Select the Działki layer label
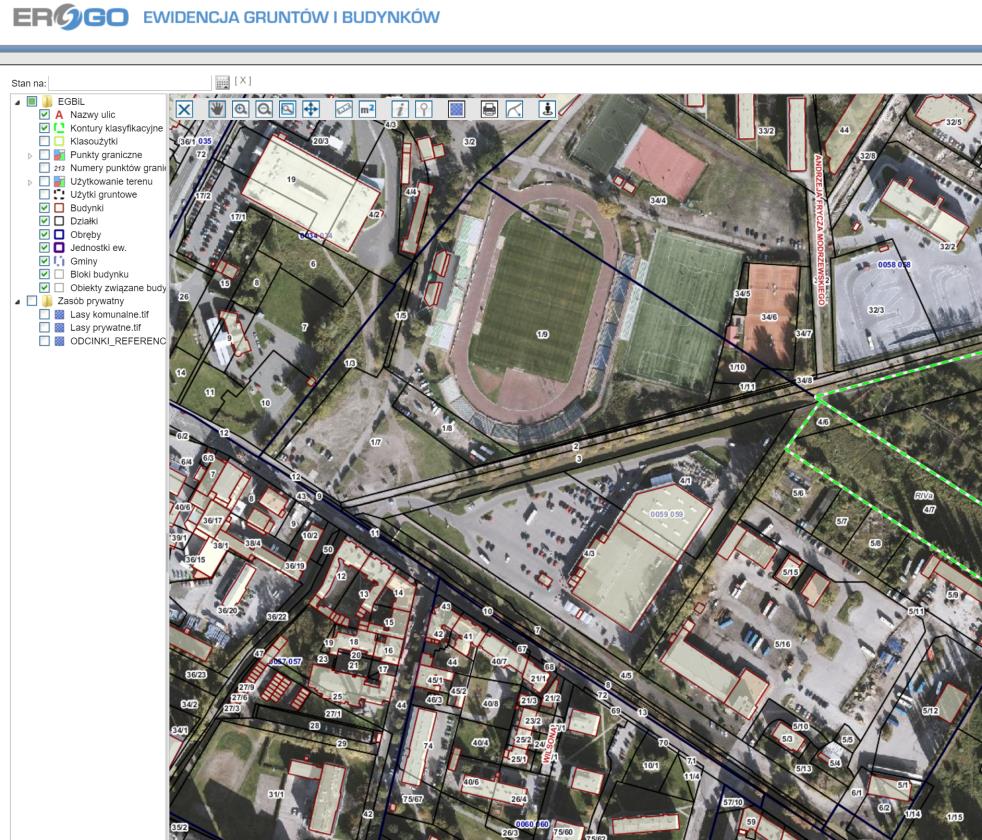 84,221
